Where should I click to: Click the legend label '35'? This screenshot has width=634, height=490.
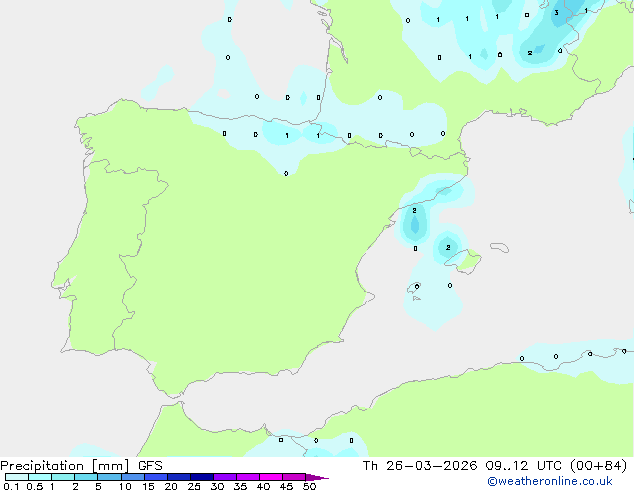pos(240,486)
